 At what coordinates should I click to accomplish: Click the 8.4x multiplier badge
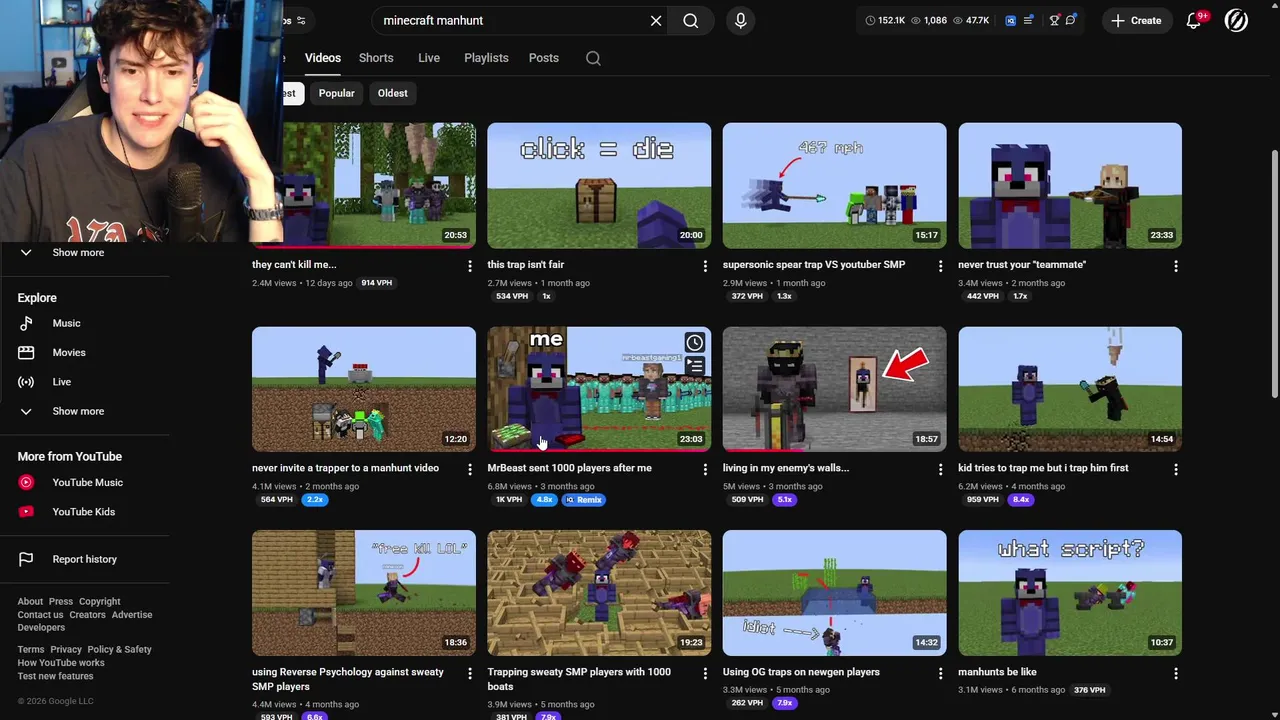click(1020, 500)
